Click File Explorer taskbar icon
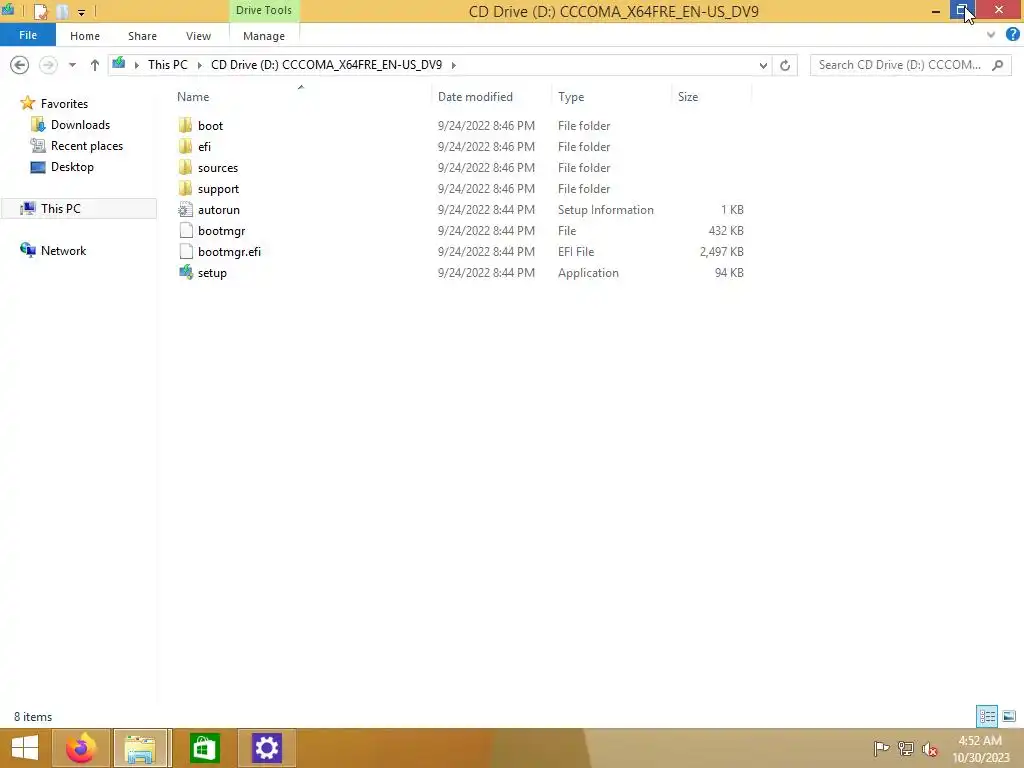The image size is (1024, 768). [140, 748]
